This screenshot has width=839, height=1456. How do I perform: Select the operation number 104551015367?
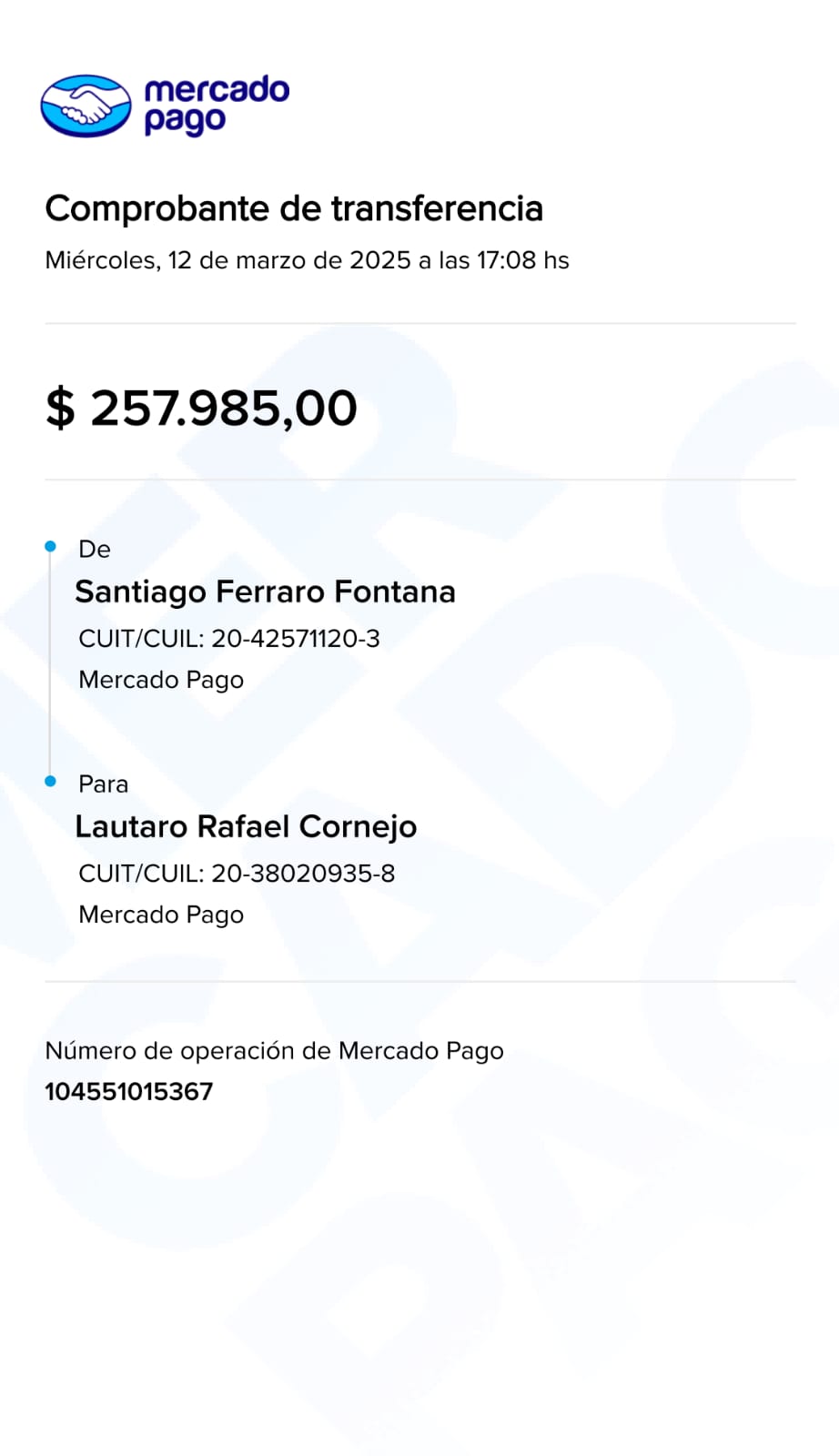[128, 1092]
